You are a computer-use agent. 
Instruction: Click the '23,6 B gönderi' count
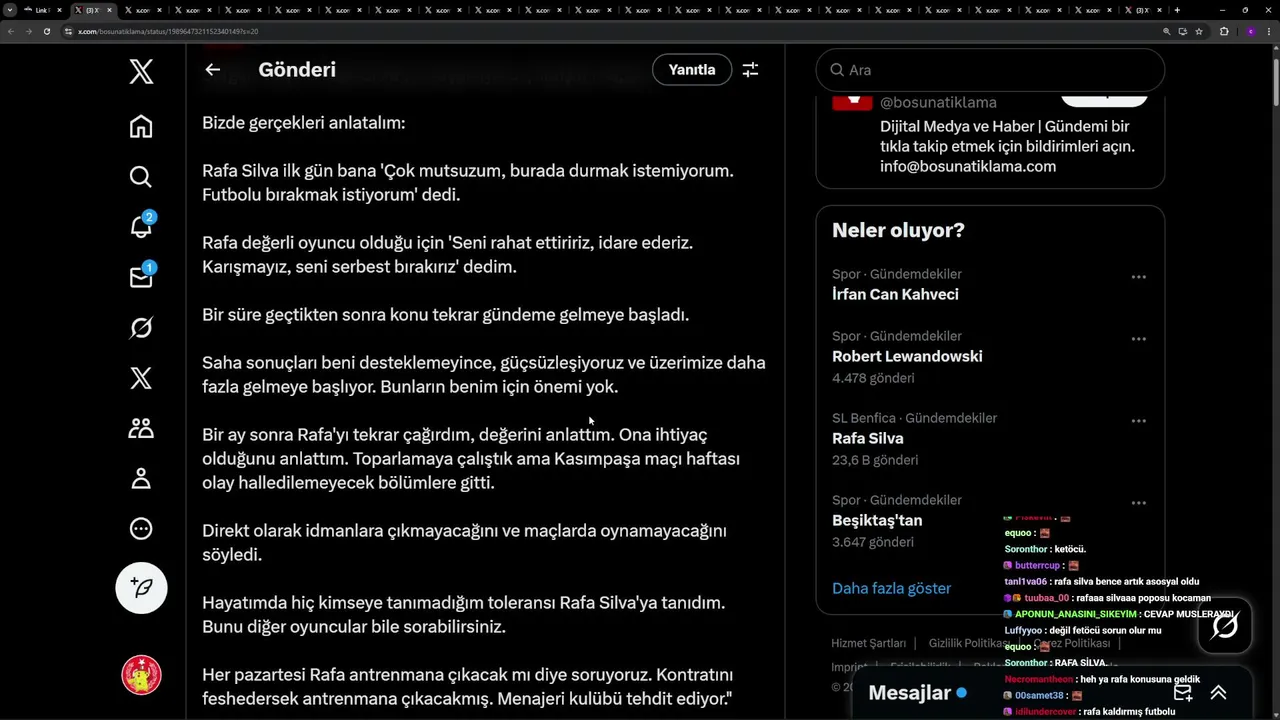874,460
